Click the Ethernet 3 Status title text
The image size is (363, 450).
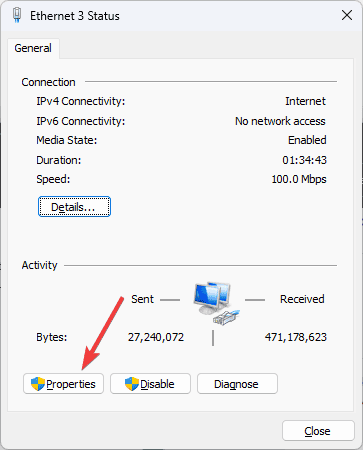75,16
